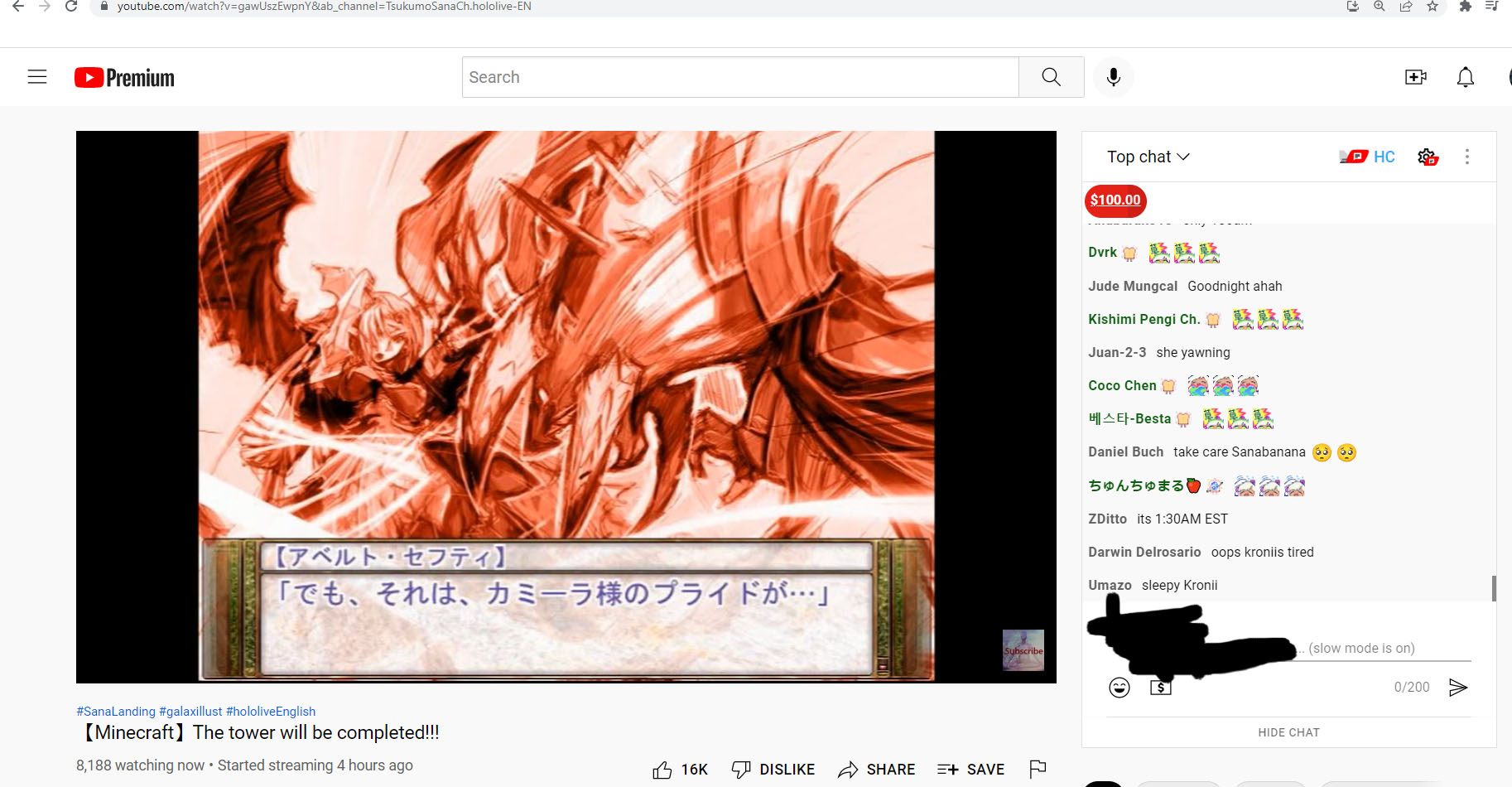Open the #hololiveEnglish hashtag link
1512x787 pixels.
[271, 712]
